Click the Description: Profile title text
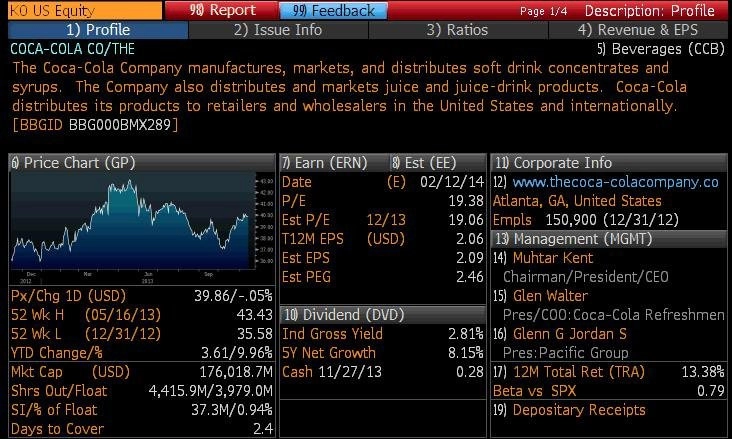 coord(649,11)
